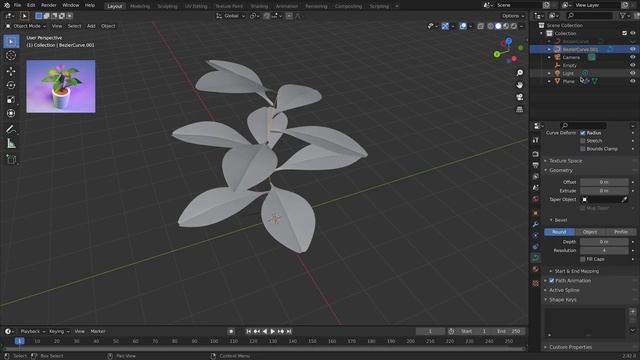The image size is (640, 360).
Task: Select rendered viewport shading icon
Action: point(513,26)
